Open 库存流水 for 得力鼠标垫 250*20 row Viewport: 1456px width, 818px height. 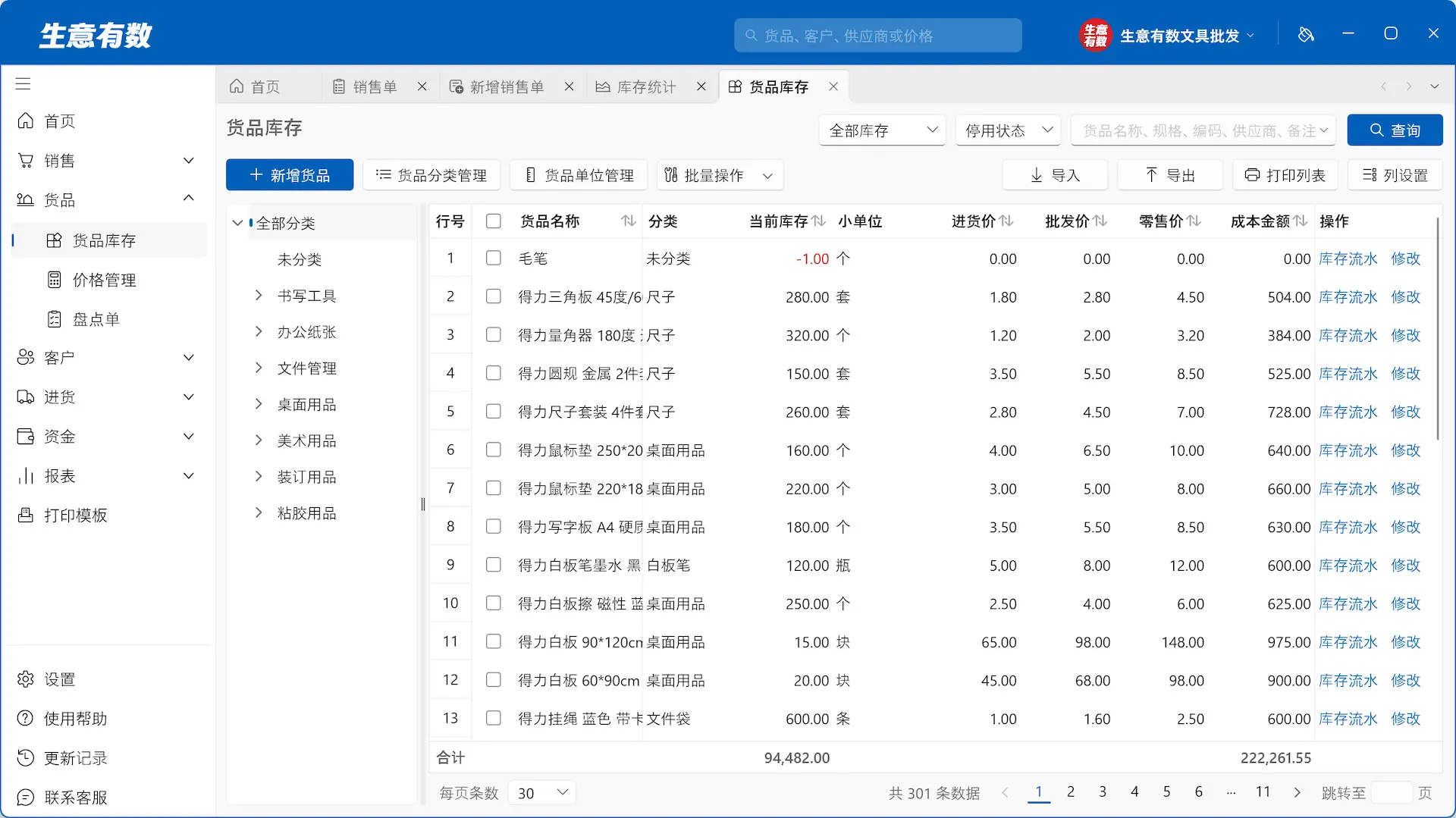(1348, 451)
